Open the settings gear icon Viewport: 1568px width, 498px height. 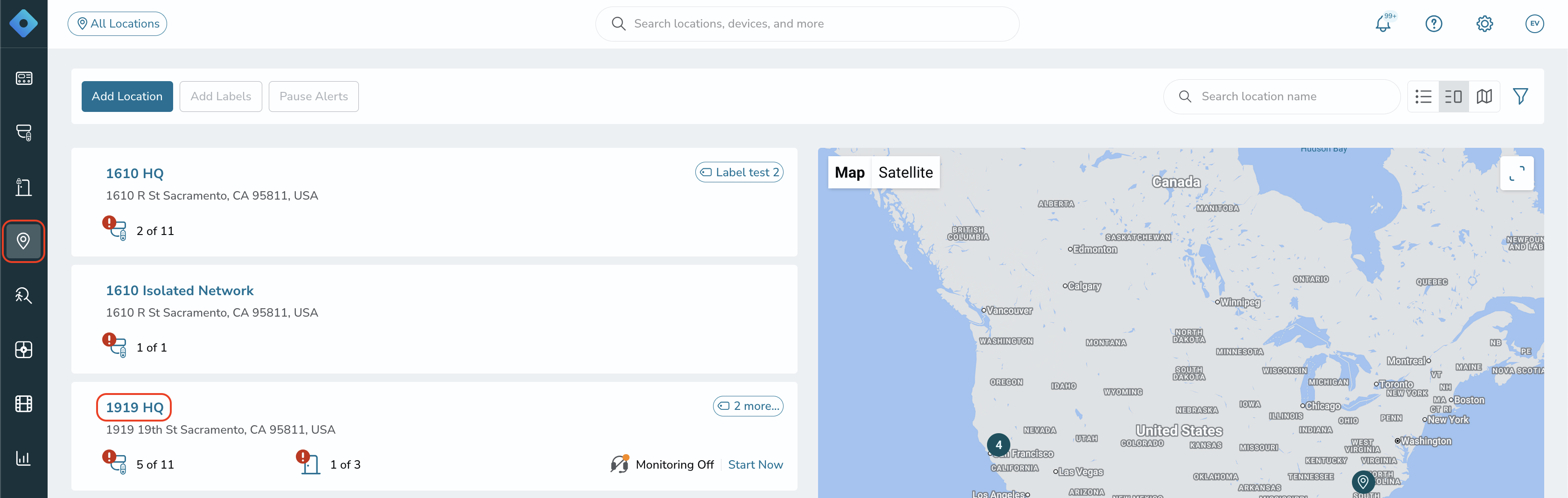[x=1484, y=24]
